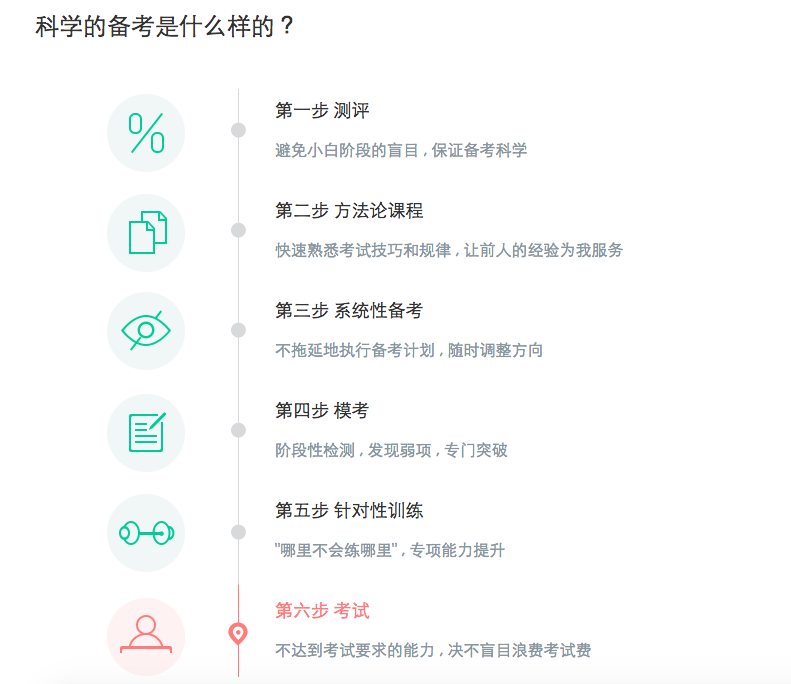Click the red location pin marker
Screen dimensions: 791x684
pyautogui.click(x=238, y=634)
